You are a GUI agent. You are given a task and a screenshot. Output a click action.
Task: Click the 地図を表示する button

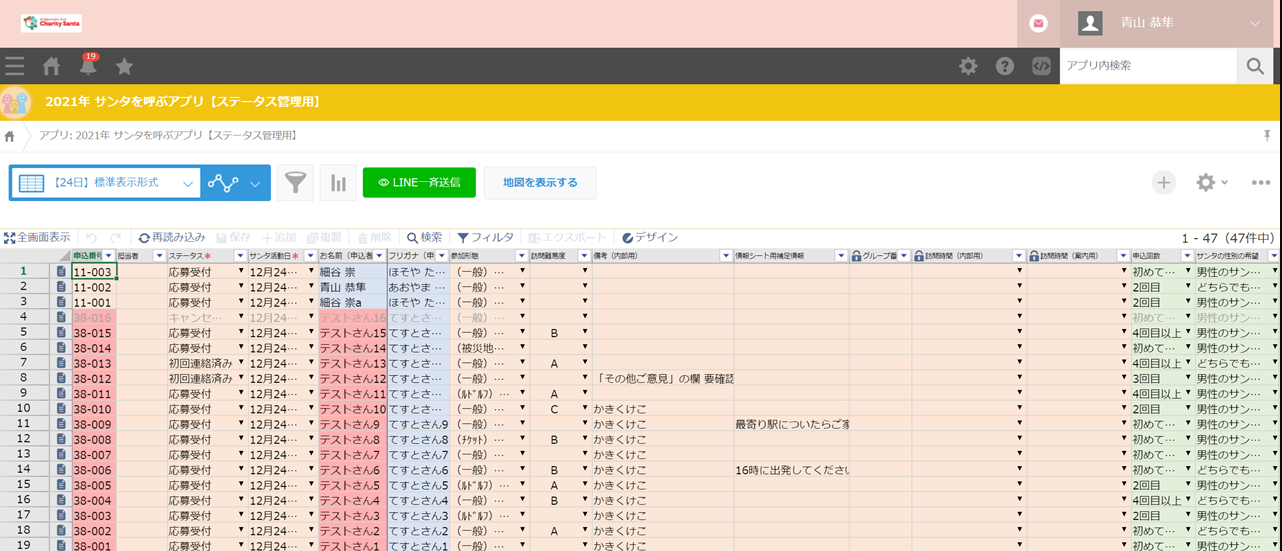click(540, 183)
